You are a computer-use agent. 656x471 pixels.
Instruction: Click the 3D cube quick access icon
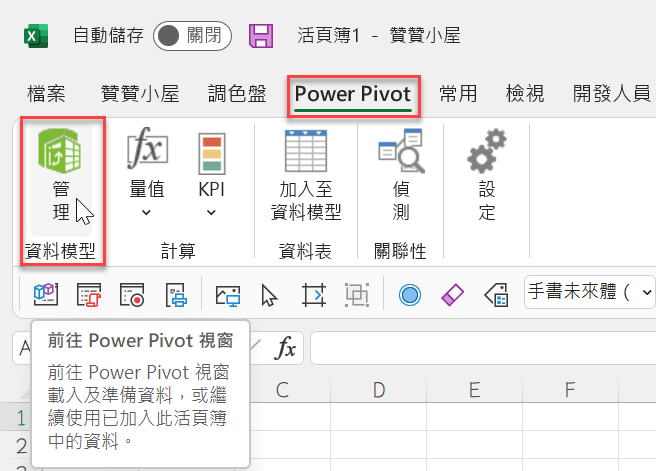(x=46, y=294)
